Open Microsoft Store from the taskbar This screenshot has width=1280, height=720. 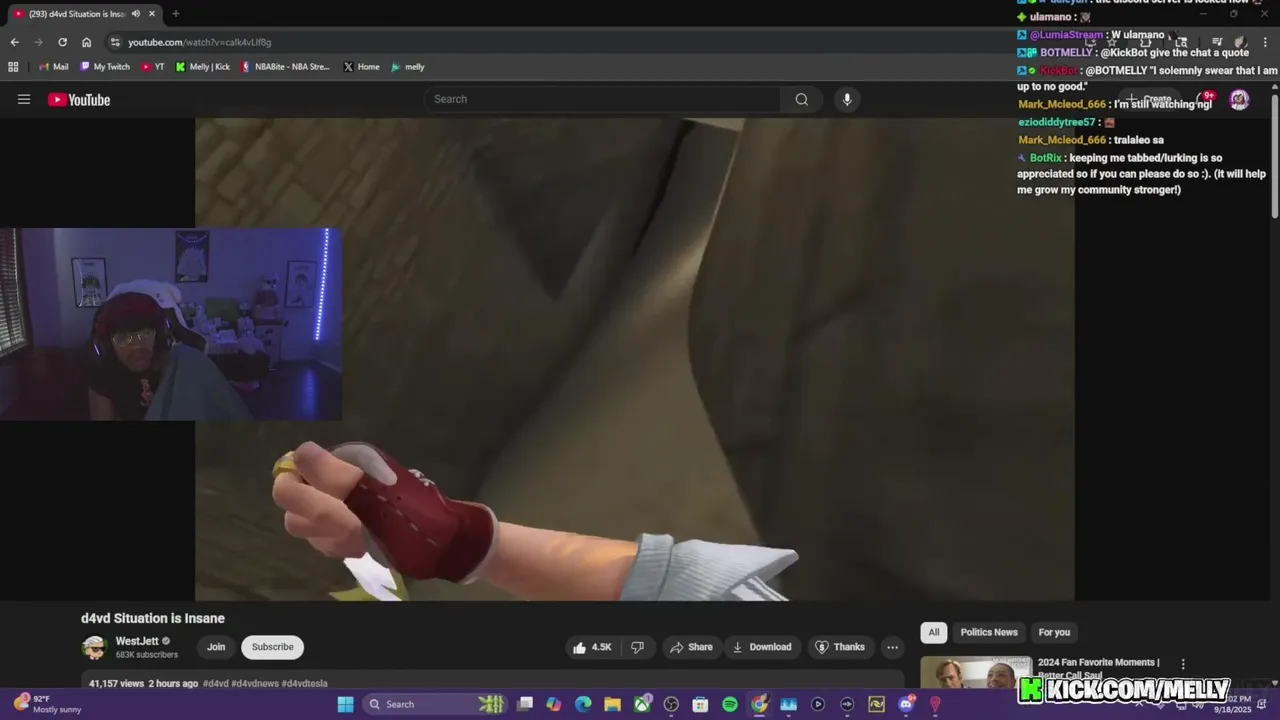click(700, 704)
